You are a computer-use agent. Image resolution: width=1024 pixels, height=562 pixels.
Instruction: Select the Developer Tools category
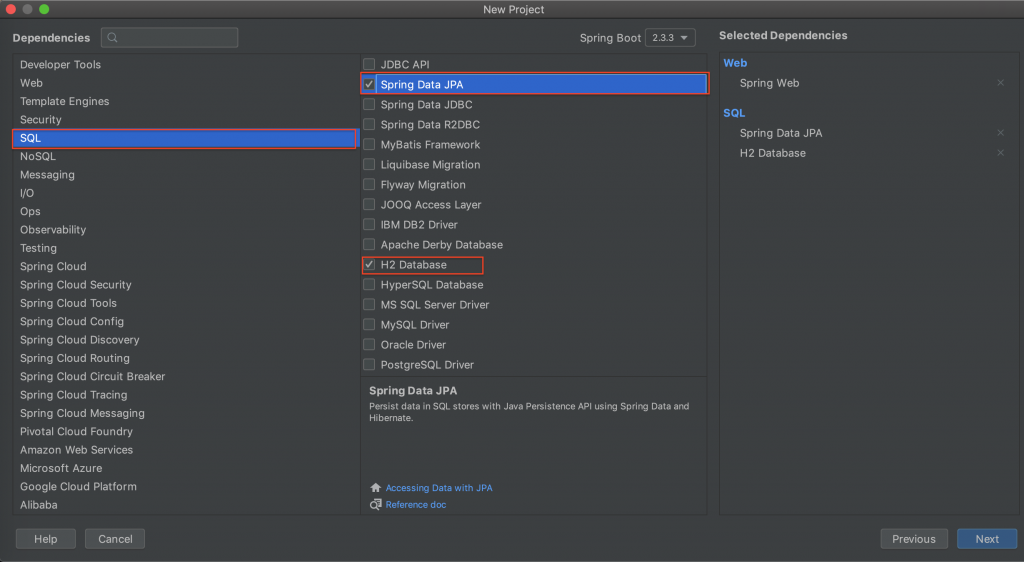(x=60, y=65)
